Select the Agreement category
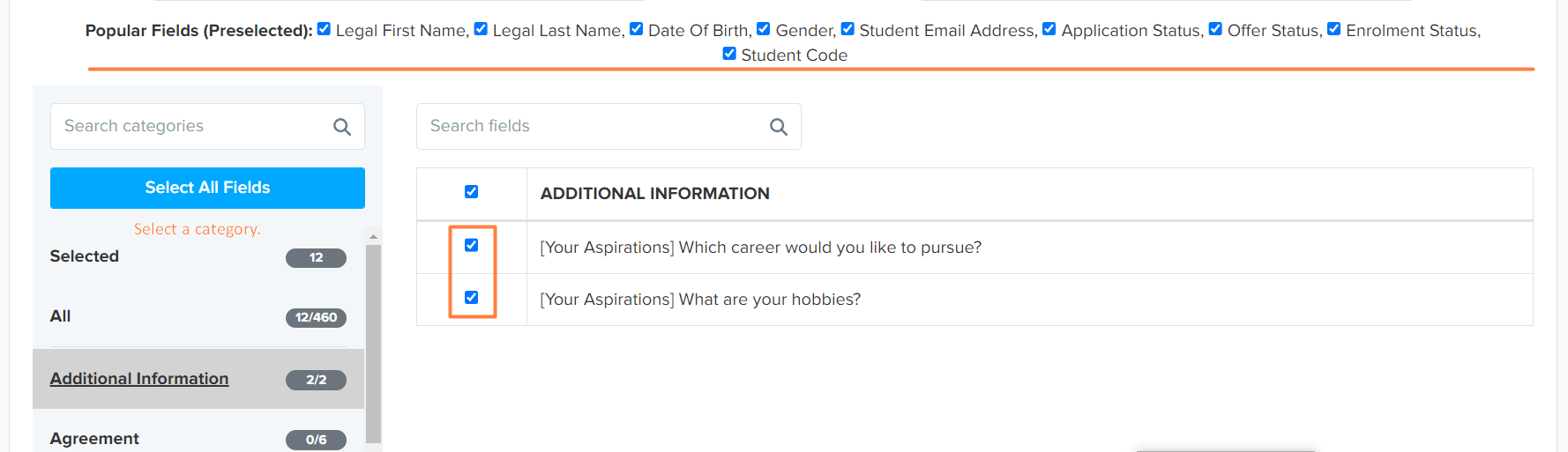This screenshot has height=452, width=1568. 94,439
